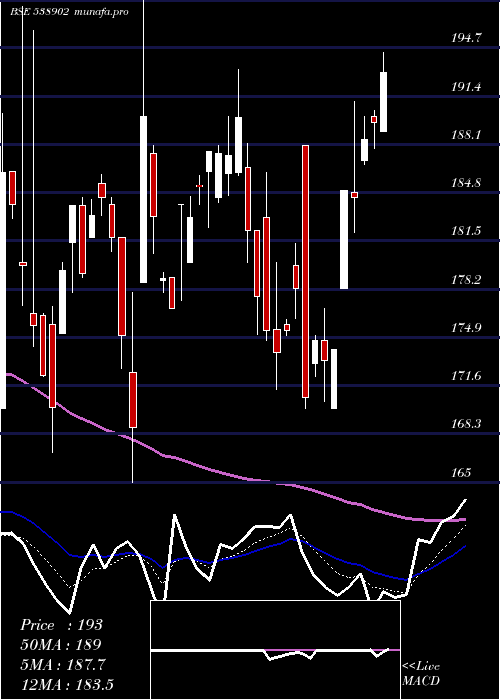Click the 184.8 price axis label
500x700 pixels.
(x=467, y=183)
